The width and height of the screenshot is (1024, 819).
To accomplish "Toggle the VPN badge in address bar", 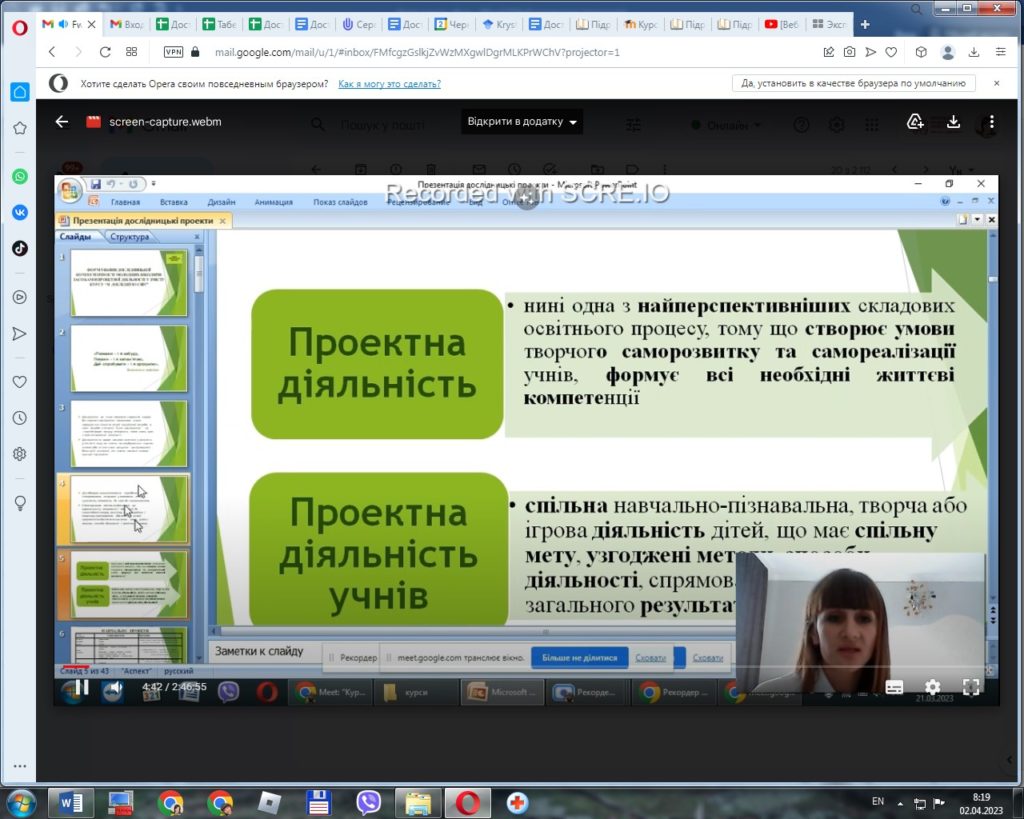I will click(x=173, y=52).
